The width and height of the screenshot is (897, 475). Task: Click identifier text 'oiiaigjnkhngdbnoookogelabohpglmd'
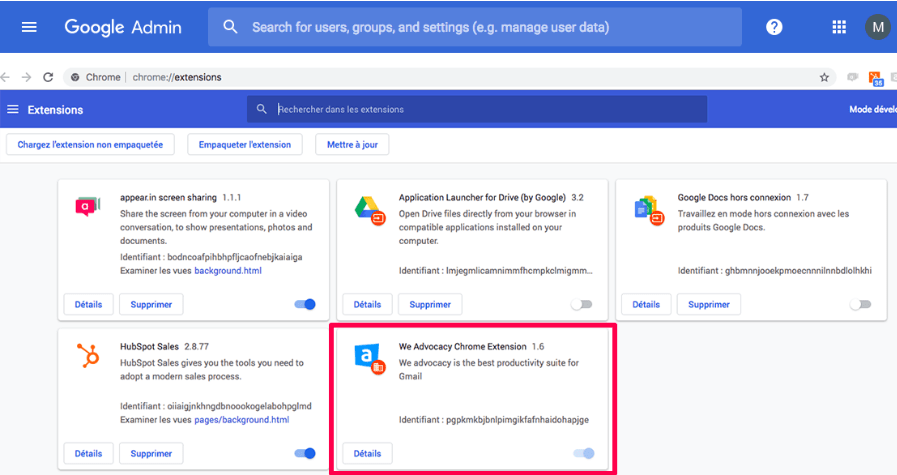click(x=239, y=406)
